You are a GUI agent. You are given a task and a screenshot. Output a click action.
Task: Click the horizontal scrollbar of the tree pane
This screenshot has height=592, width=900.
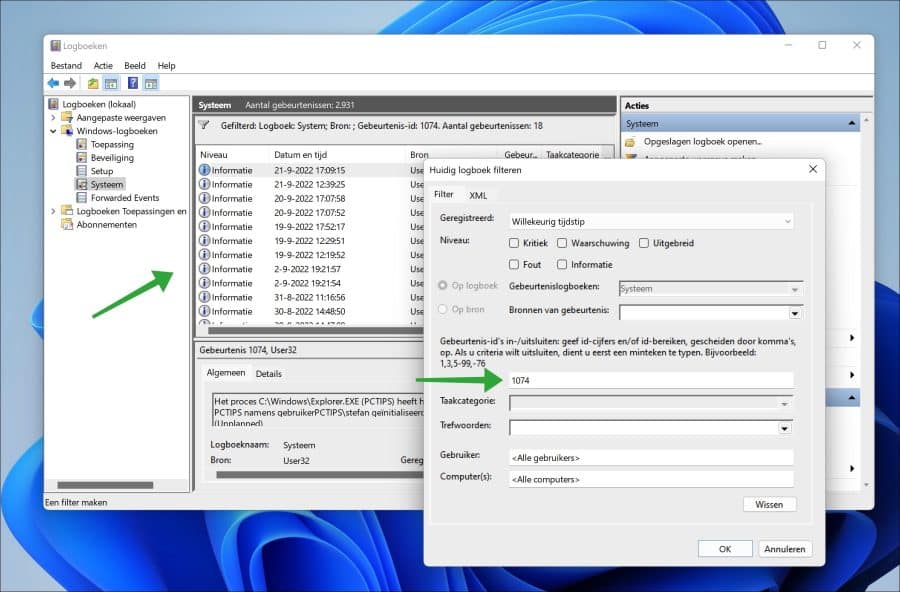coord(105,485)
